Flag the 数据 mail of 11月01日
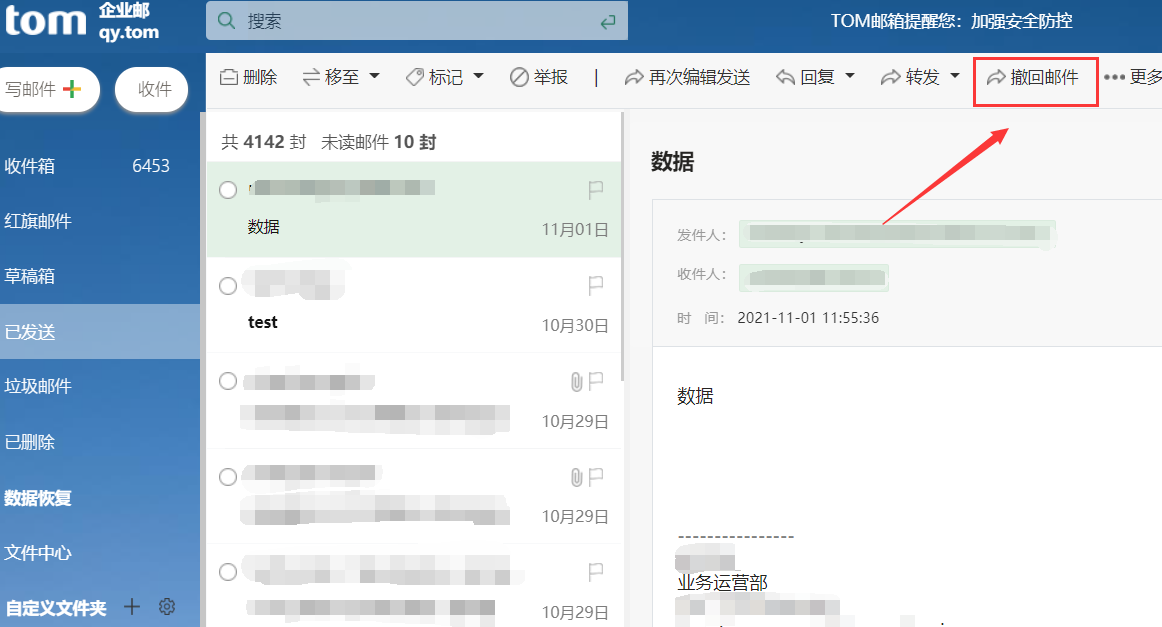 (595, 190)
